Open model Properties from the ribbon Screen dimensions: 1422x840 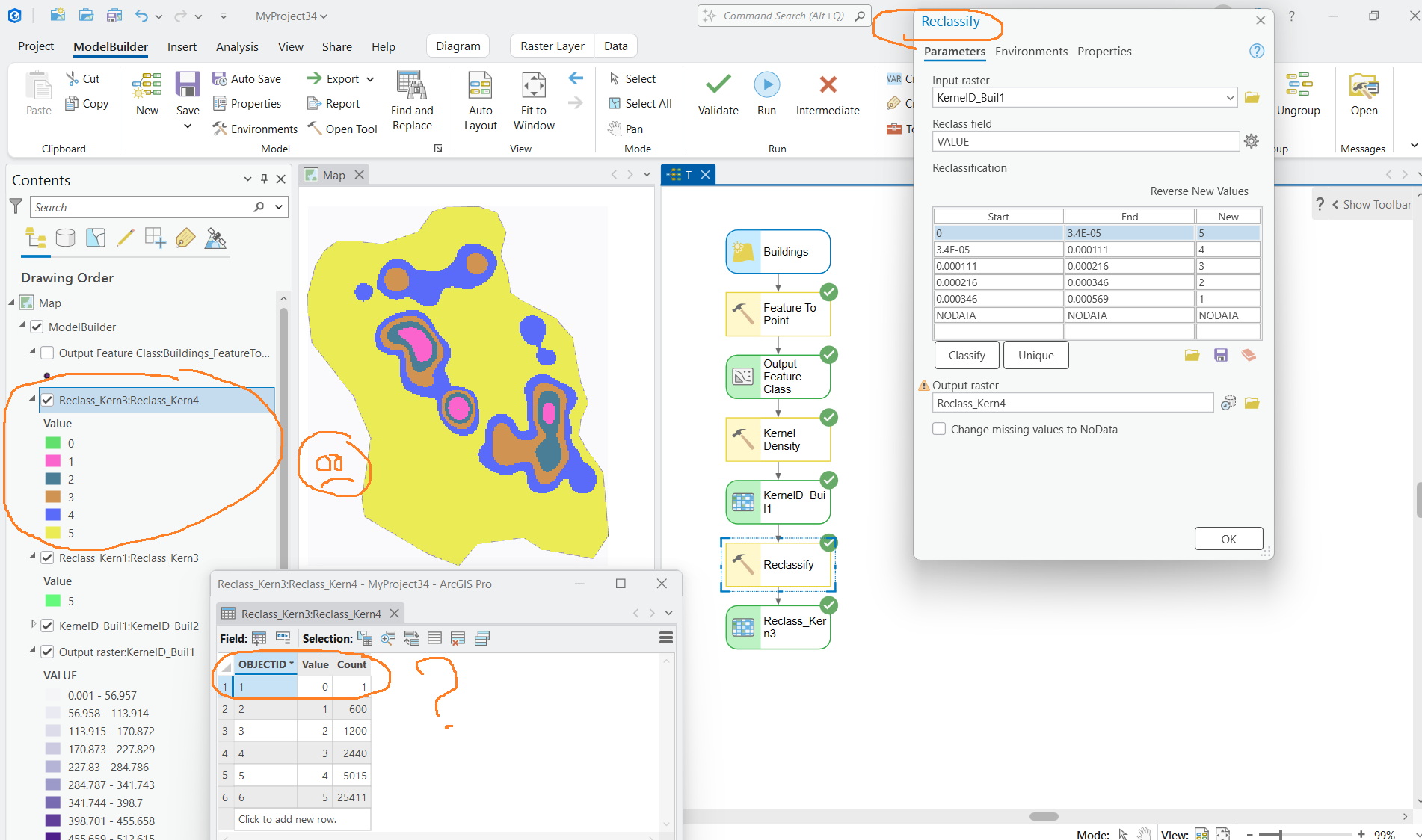(x=247, y=103)
